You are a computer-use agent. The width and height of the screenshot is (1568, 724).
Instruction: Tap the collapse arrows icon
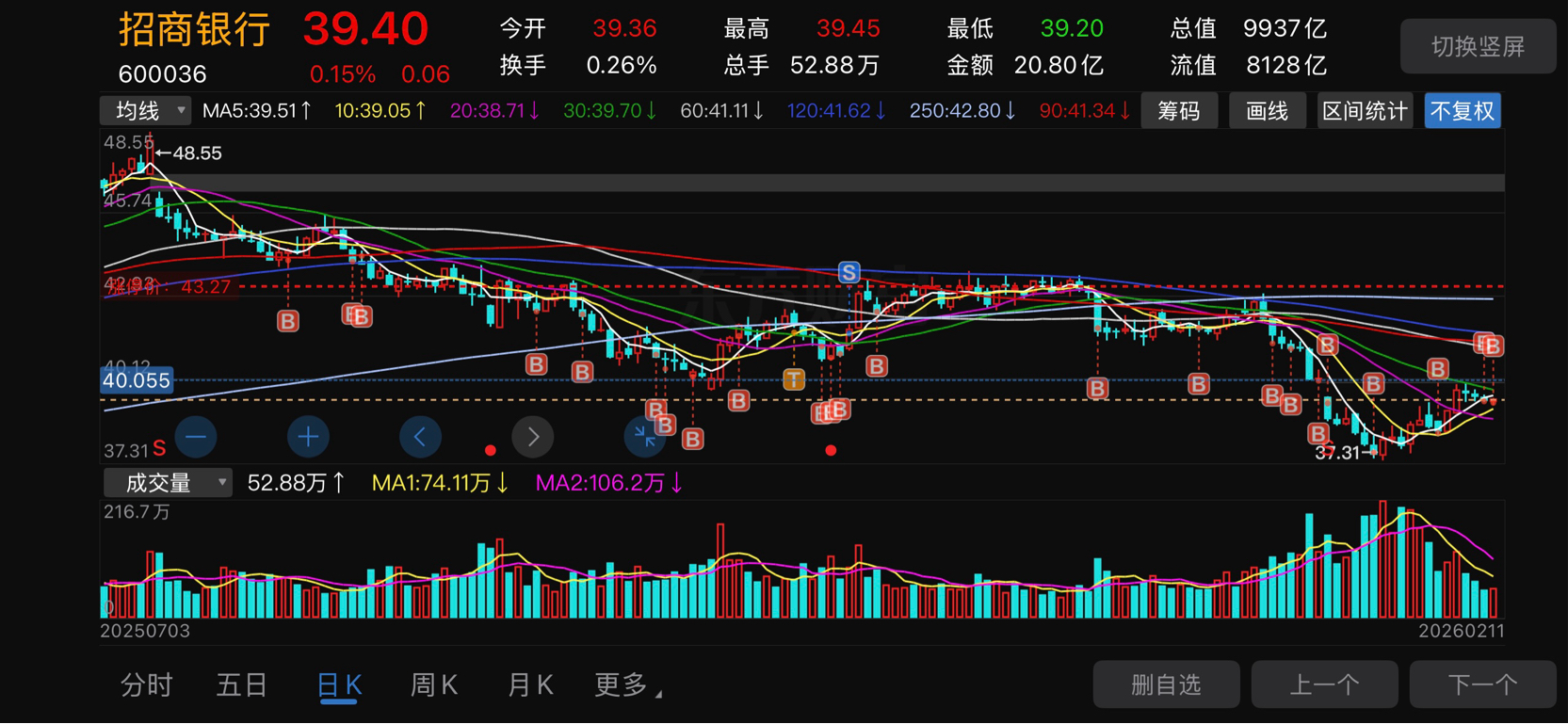click(645, 437)
